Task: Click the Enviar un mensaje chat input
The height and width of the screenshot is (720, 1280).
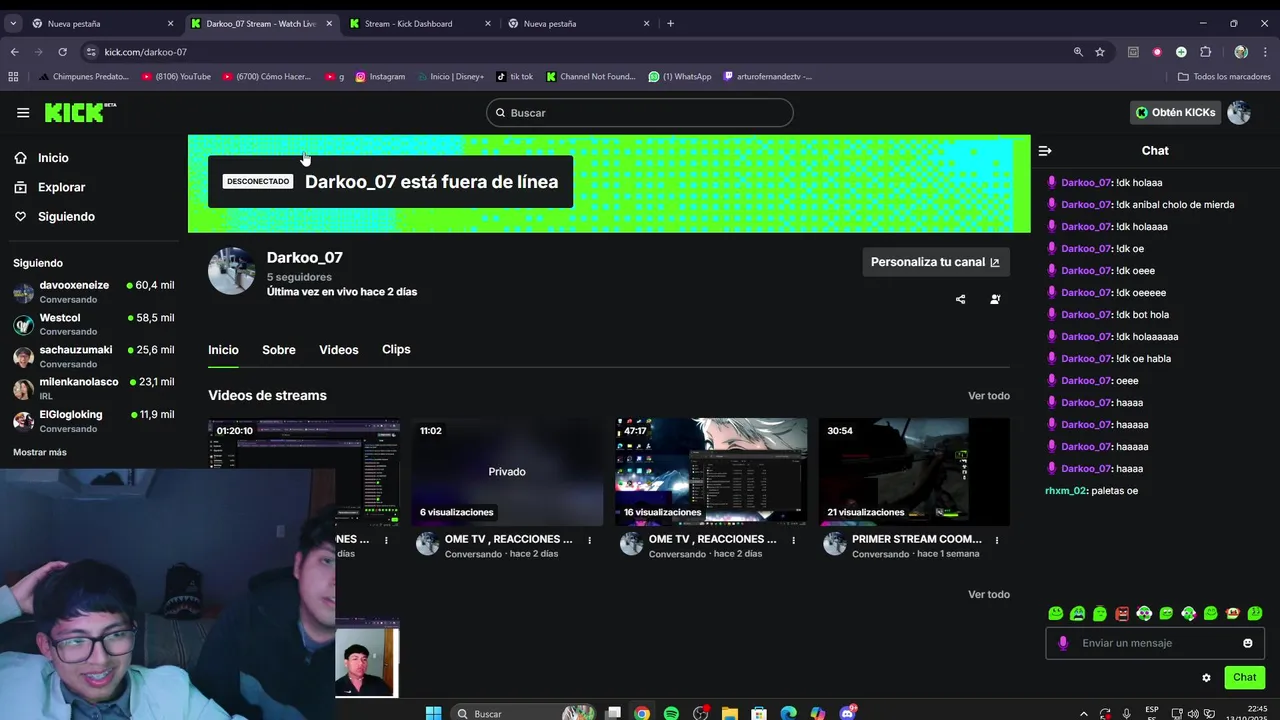Action: (x=1155, y=643)
